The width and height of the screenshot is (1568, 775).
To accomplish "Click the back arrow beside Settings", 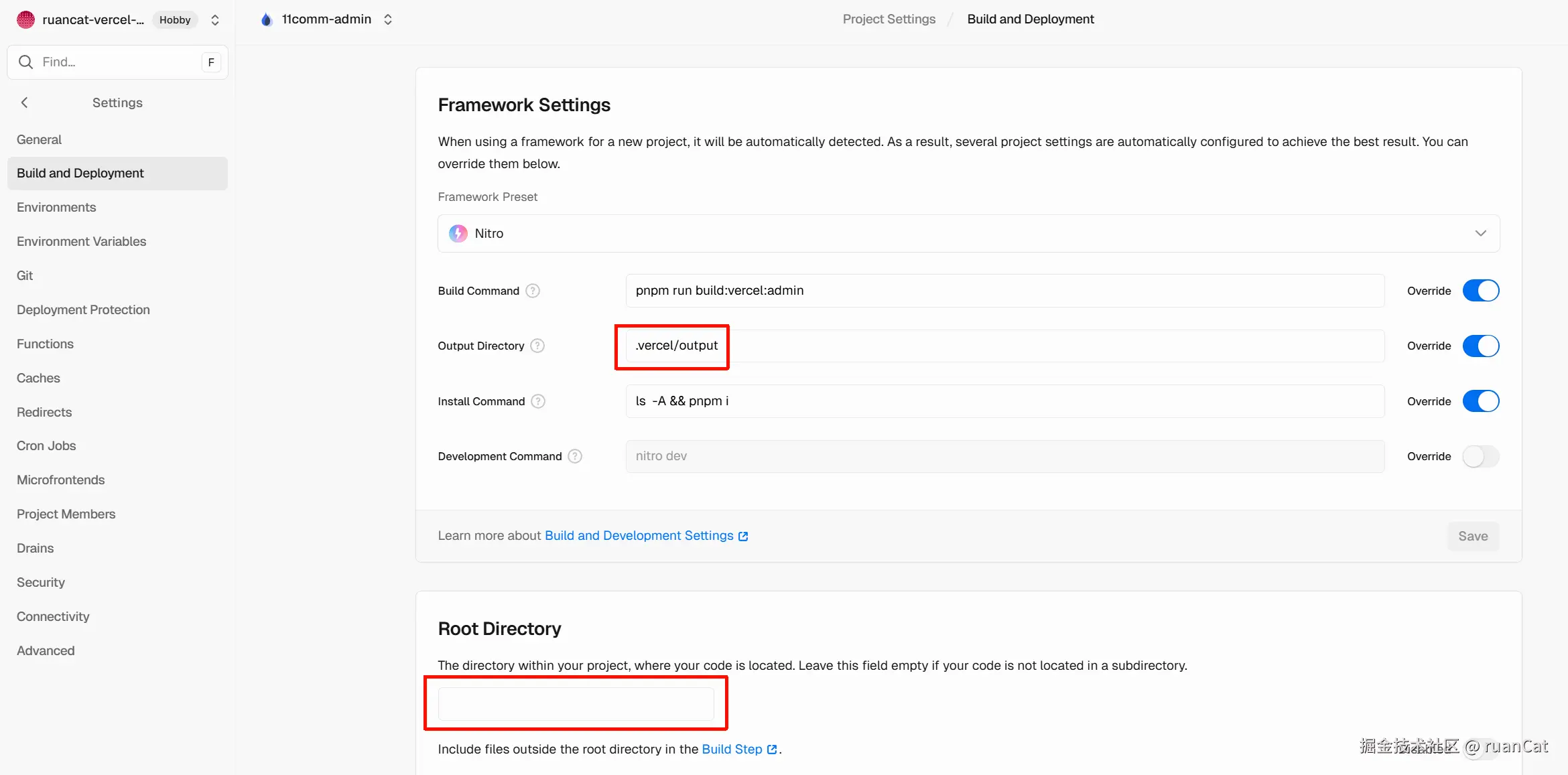I will [x=25, y=102].
